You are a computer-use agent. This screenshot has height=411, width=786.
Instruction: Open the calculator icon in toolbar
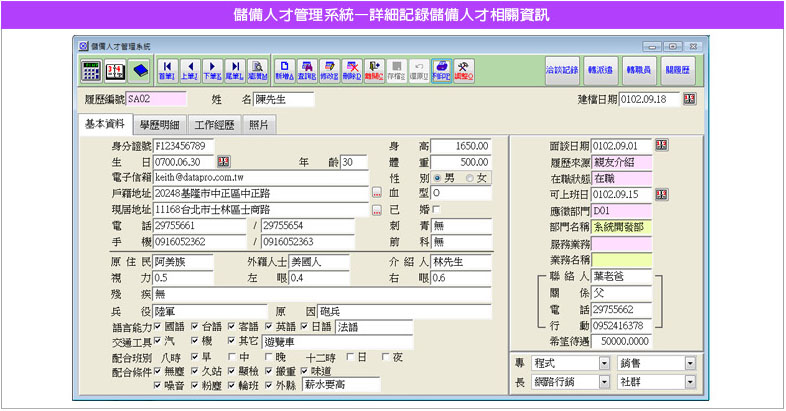(x=91, y=70)
